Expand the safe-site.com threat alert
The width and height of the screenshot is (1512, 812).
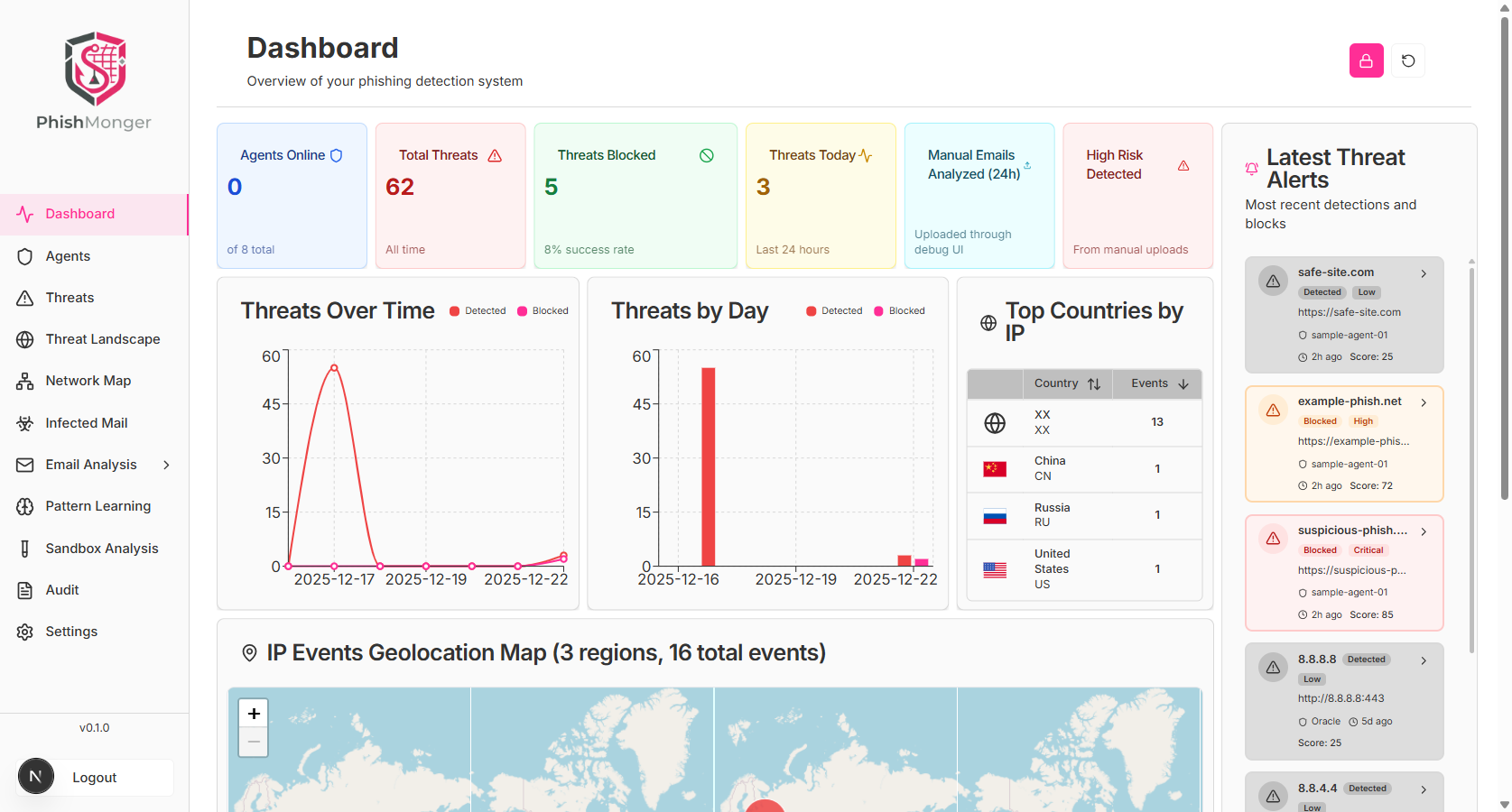1423,272
